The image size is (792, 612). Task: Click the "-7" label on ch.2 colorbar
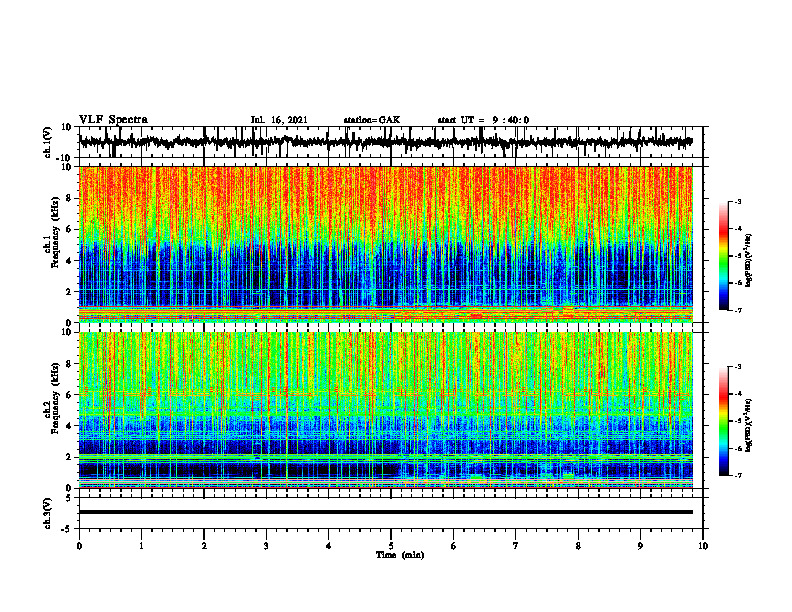pyautogui.click(x=737, y=476)
